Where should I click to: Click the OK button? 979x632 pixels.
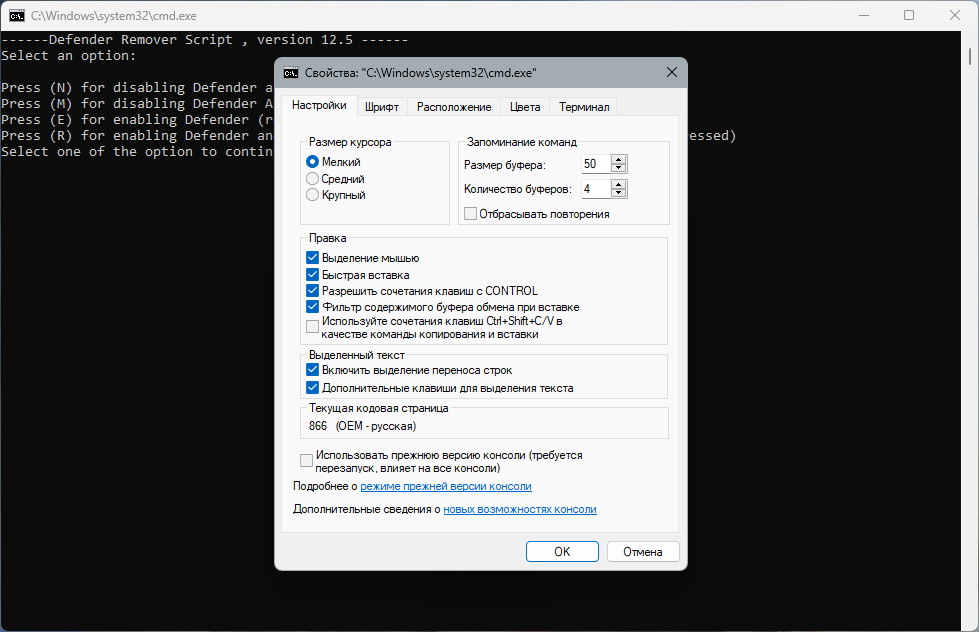562,551
